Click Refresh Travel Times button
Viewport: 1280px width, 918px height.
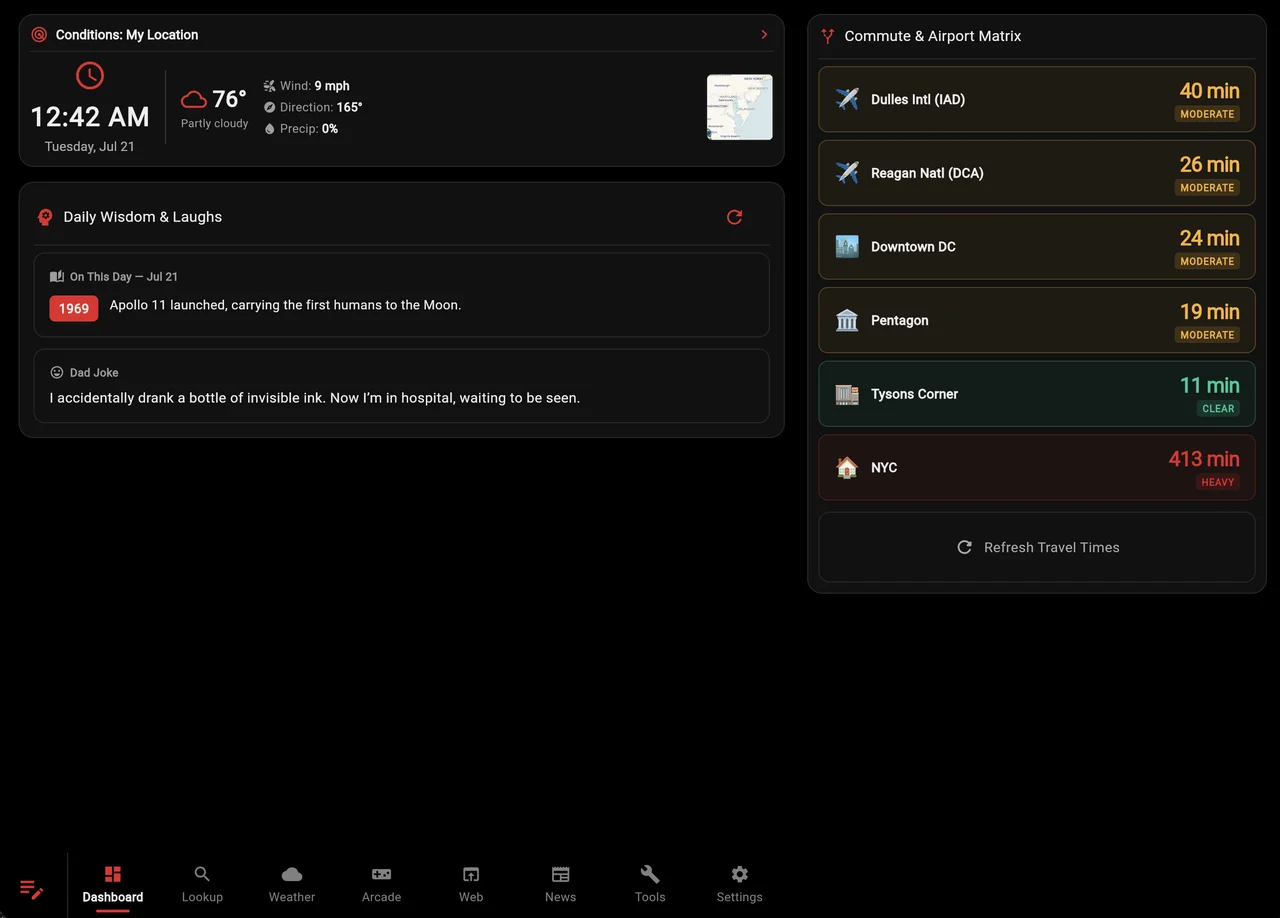1037,547
